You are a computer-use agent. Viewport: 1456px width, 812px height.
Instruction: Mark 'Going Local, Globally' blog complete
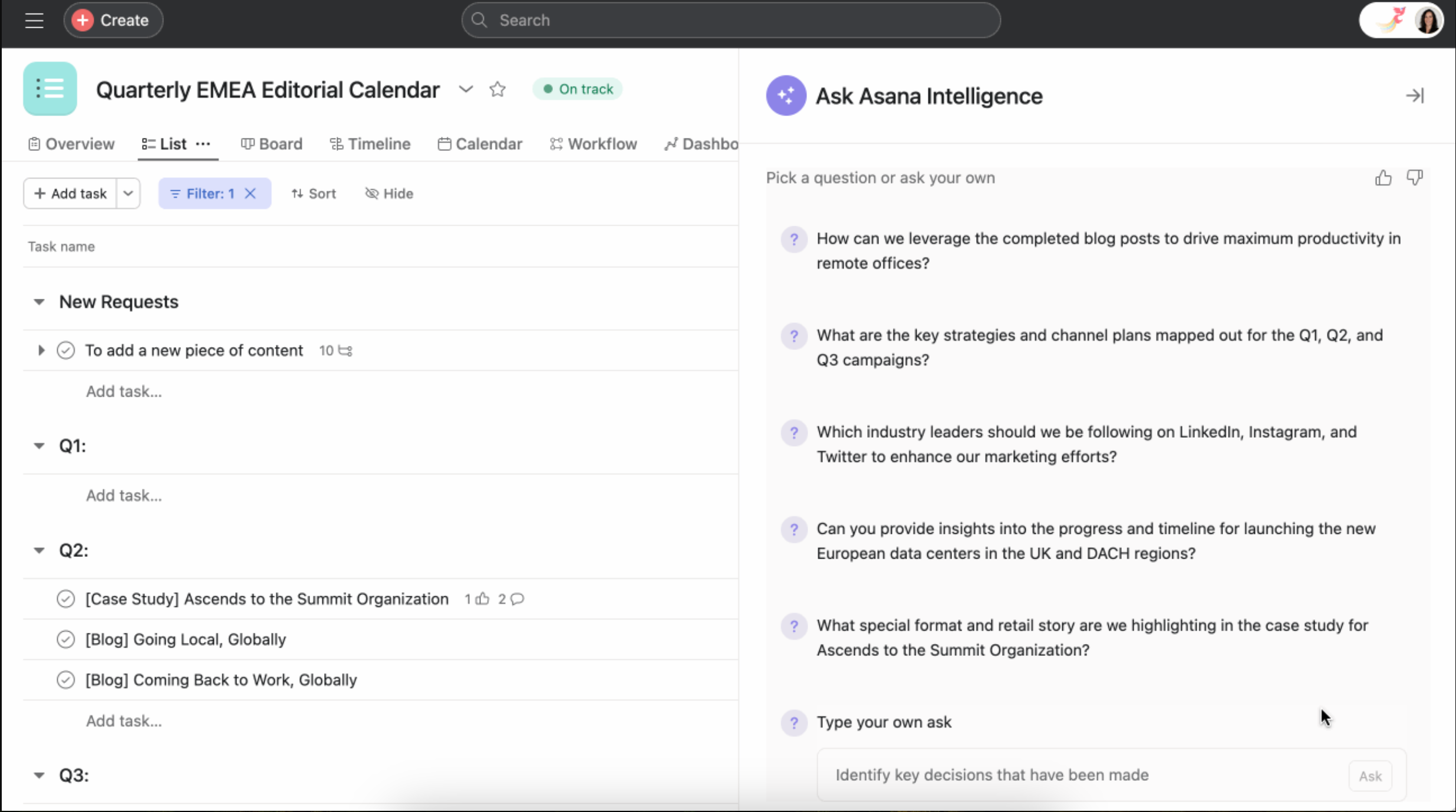click(65, 639)
